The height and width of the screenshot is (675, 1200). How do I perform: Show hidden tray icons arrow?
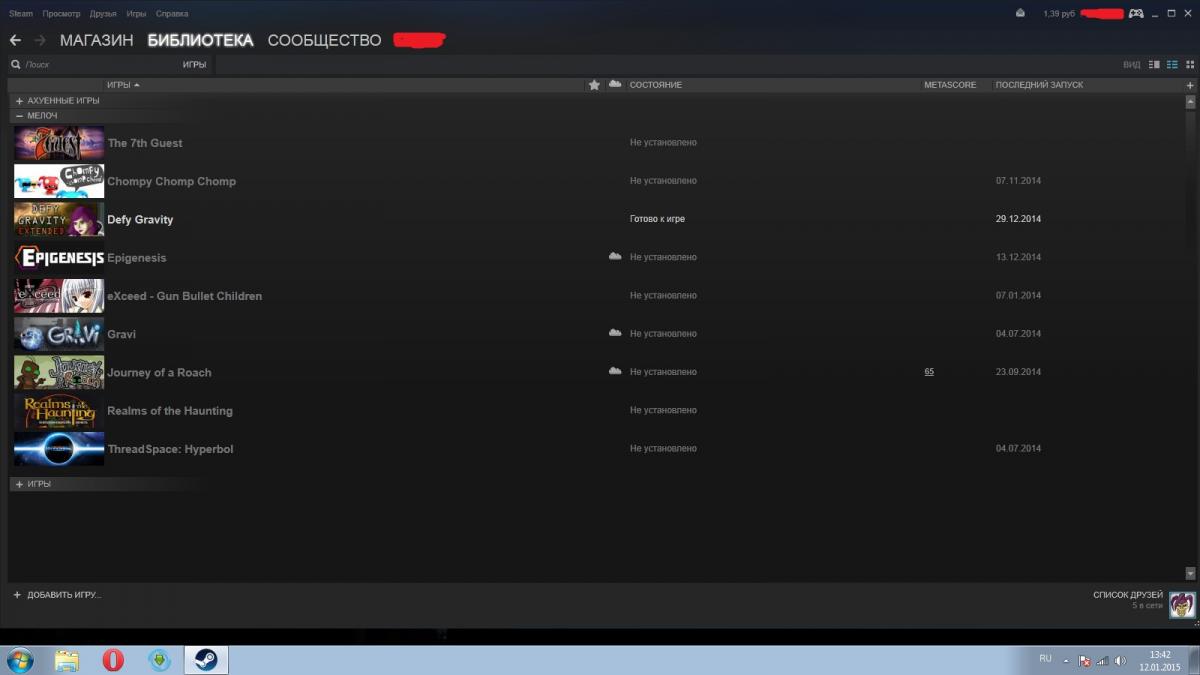coord(1066,661)
